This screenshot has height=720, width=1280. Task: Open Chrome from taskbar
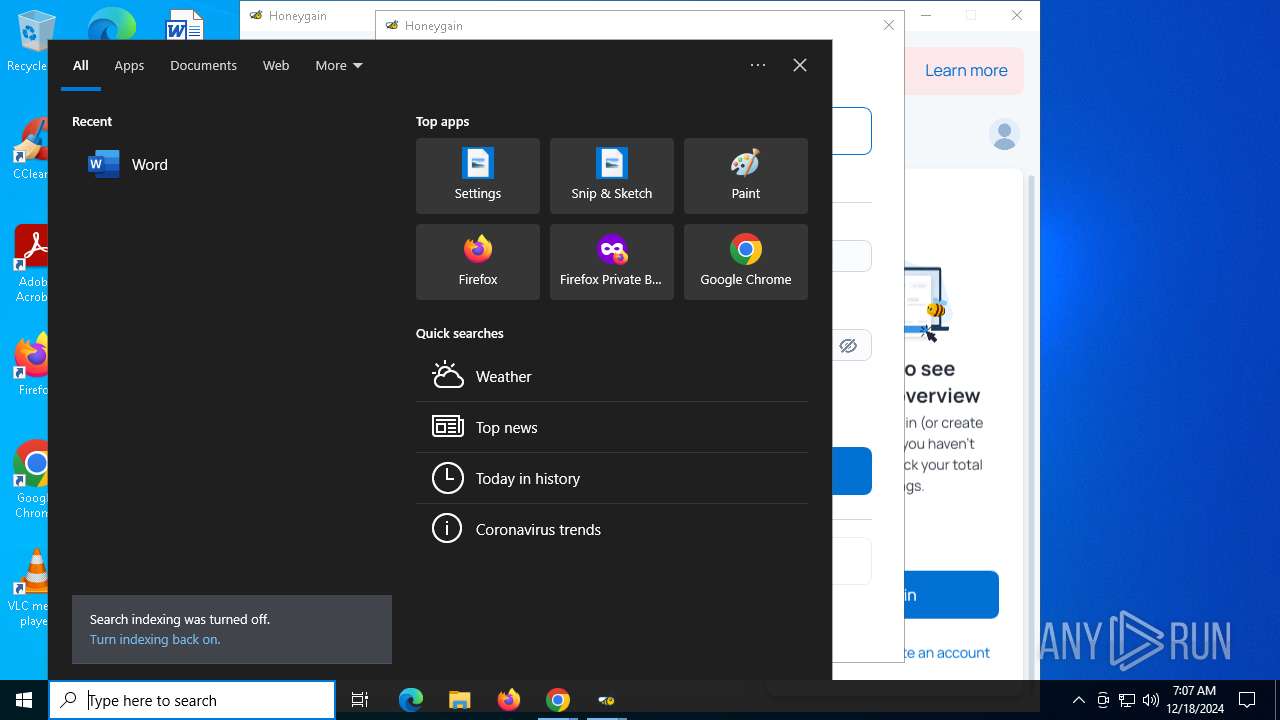click(x=558, y=700)
